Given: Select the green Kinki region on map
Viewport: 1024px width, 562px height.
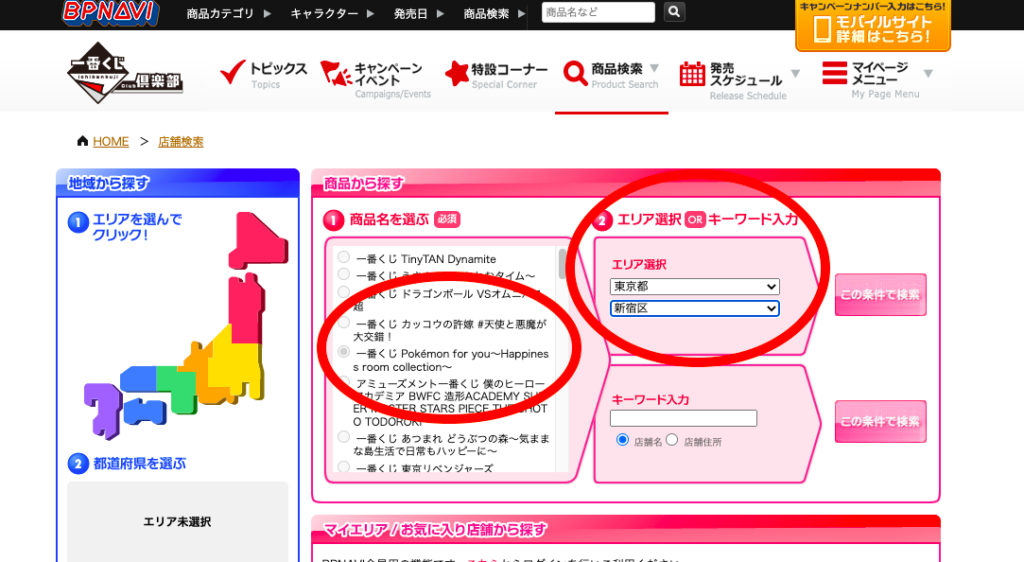Looking at the screenshot, I should point(178,389).
